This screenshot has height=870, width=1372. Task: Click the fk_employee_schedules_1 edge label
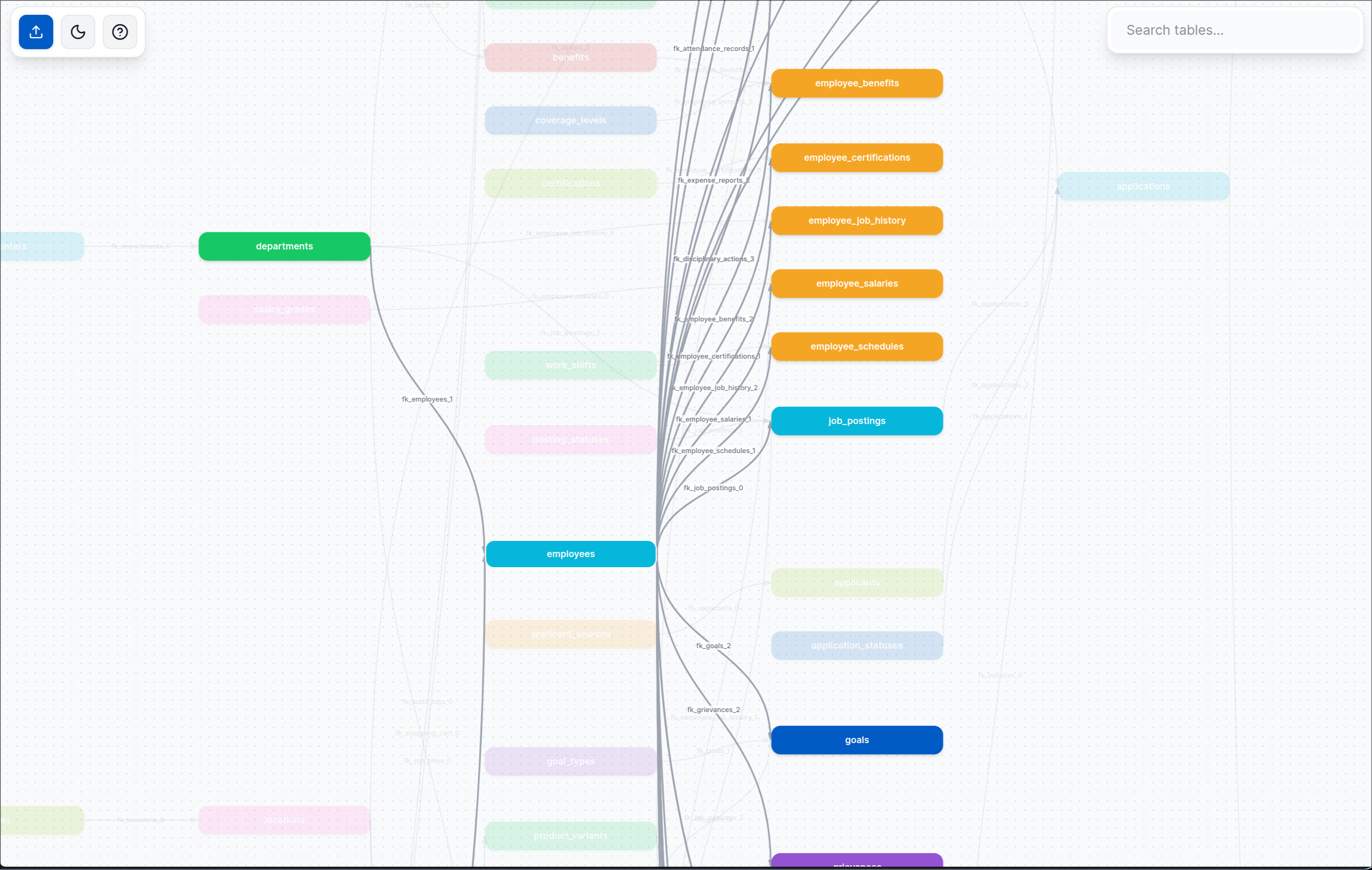[713, 451]
